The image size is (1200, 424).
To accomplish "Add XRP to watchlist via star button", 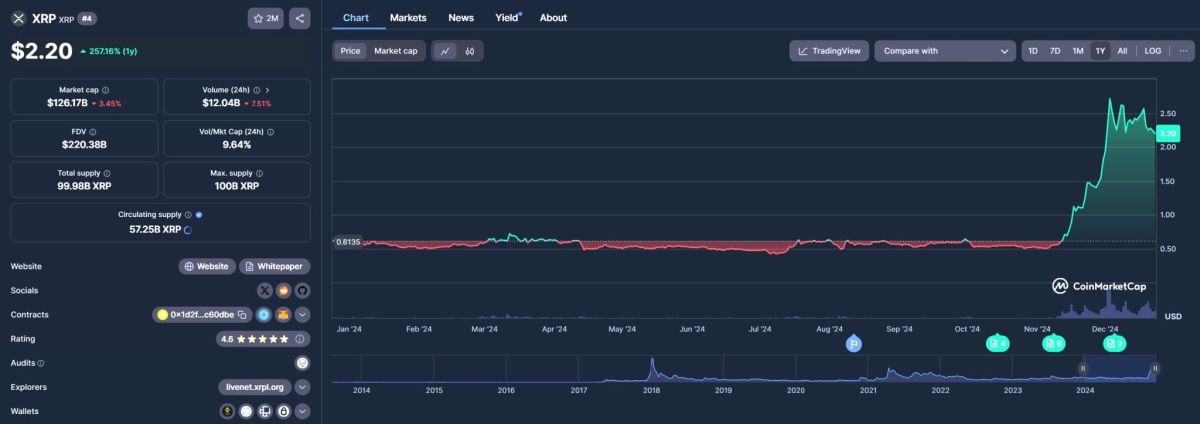I will click(265, 18).
